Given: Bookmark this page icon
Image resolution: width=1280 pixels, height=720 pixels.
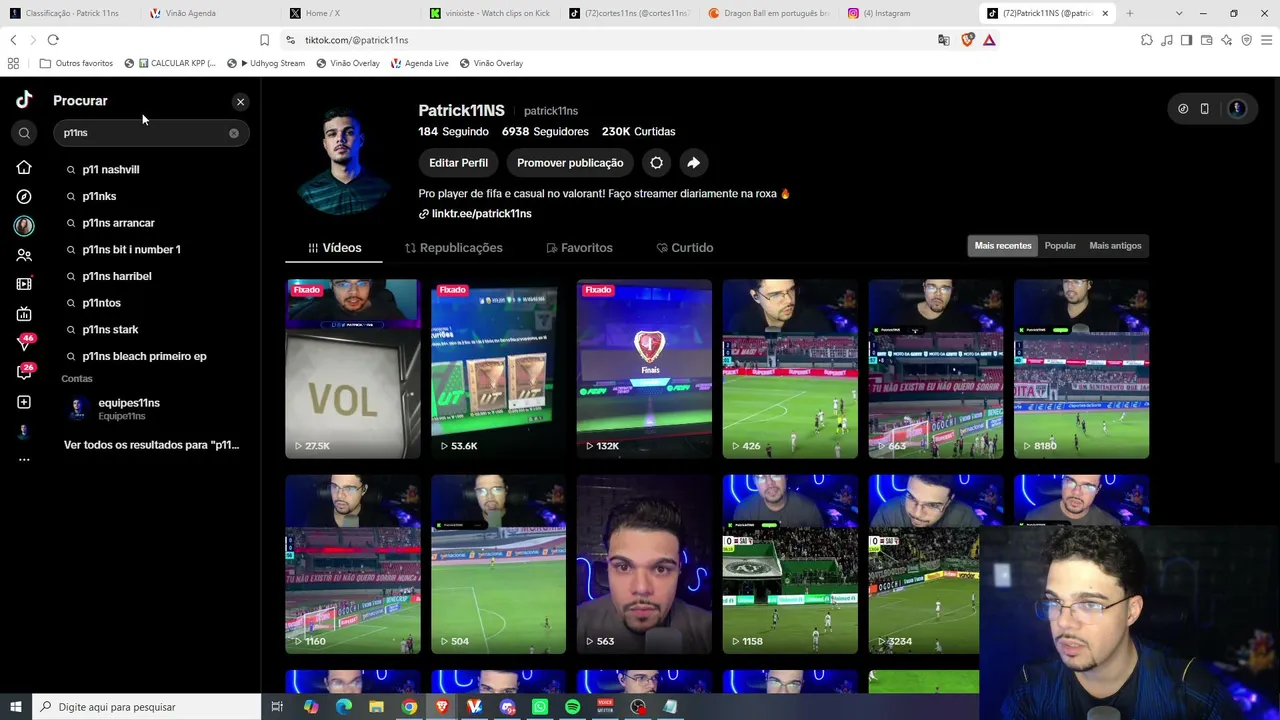Looking at the screenshot, I should [264, 40].
